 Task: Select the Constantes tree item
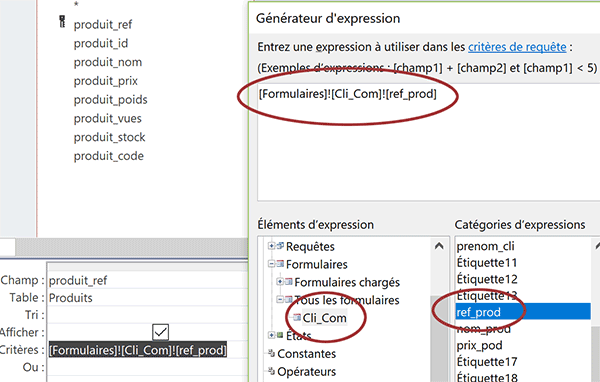(307, 354)
